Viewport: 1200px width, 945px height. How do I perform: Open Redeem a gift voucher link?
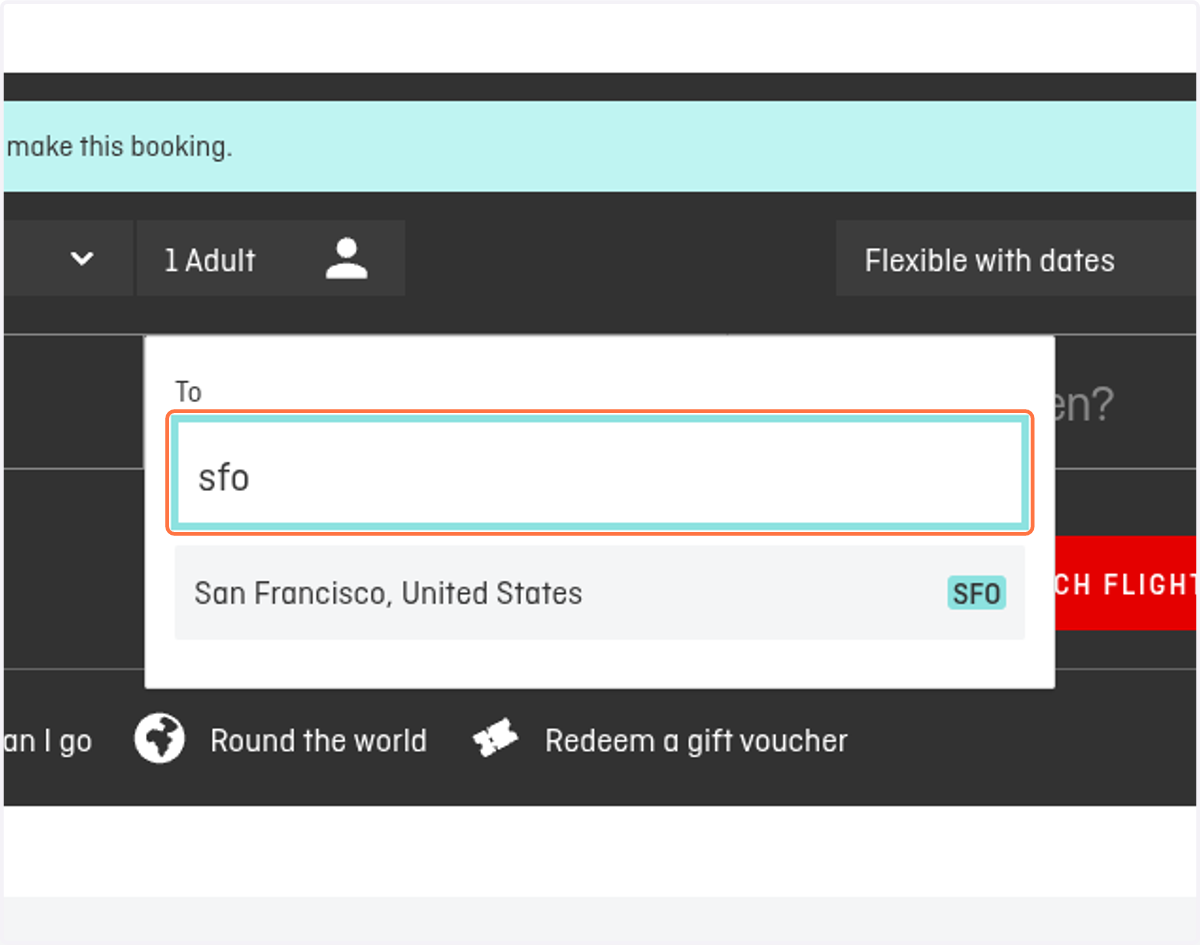click(696, 741)
